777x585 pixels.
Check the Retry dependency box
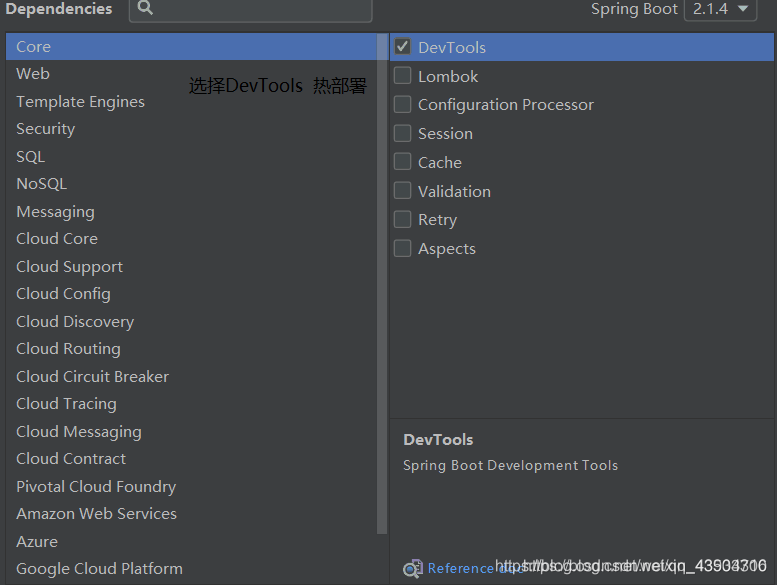402,219
